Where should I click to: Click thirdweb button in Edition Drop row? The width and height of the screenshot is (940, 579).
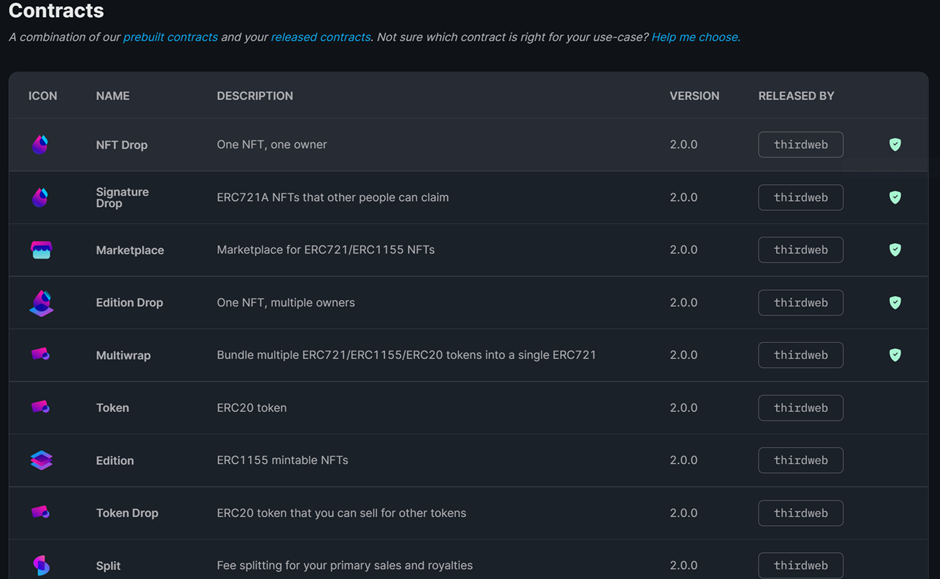[800, 303]
